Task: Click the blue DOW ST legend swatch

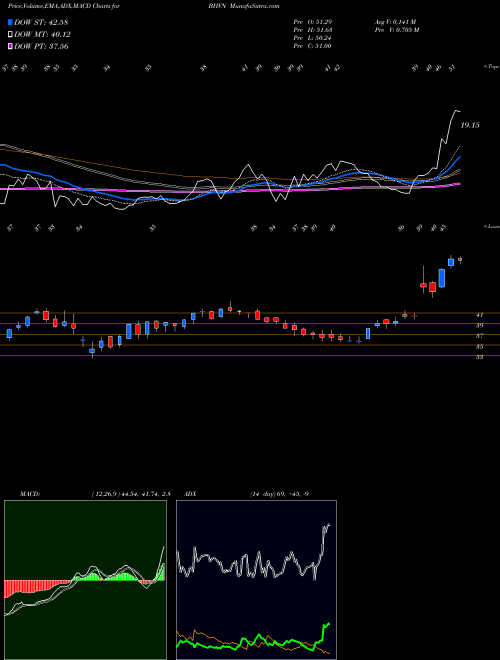Action: point(10,22)
